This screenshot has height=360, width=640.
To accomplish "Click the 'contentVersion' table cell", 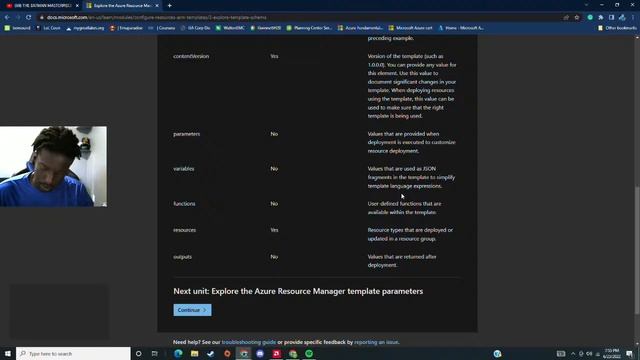I will pyautogui.click(x=191, y=56).
